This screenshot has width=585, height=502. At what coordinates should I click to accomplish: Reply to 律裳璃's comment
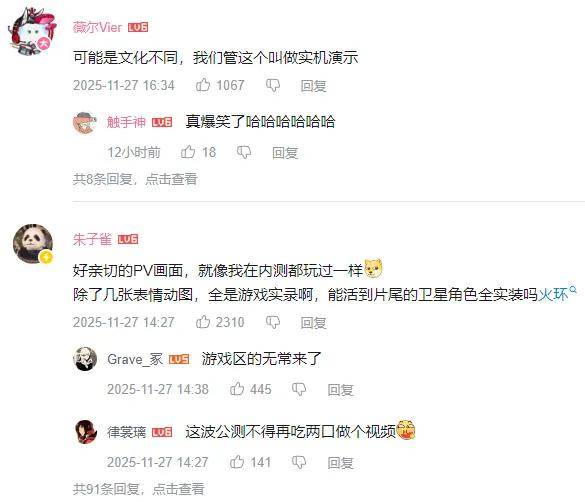[341, 463]
